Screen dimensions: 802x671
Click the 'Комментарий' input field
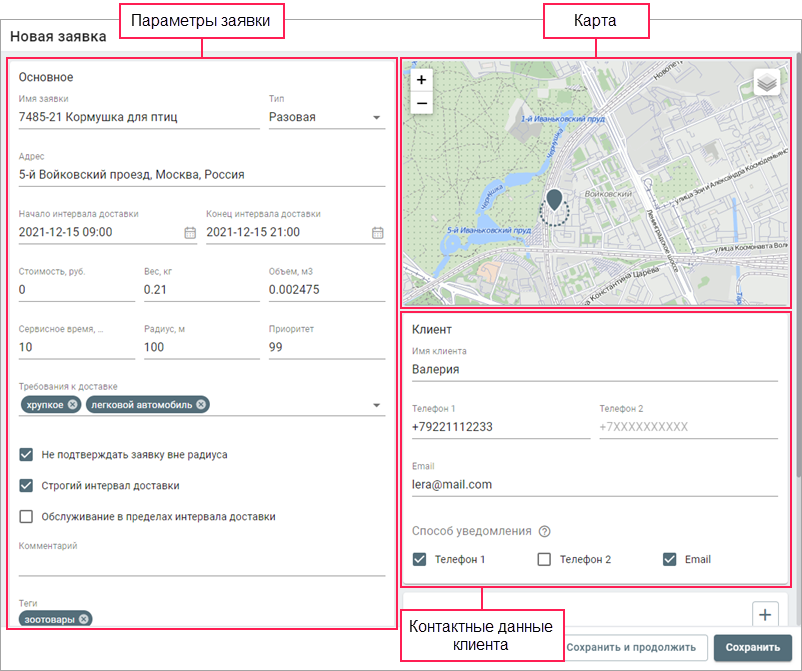click(x=201, y=565)
